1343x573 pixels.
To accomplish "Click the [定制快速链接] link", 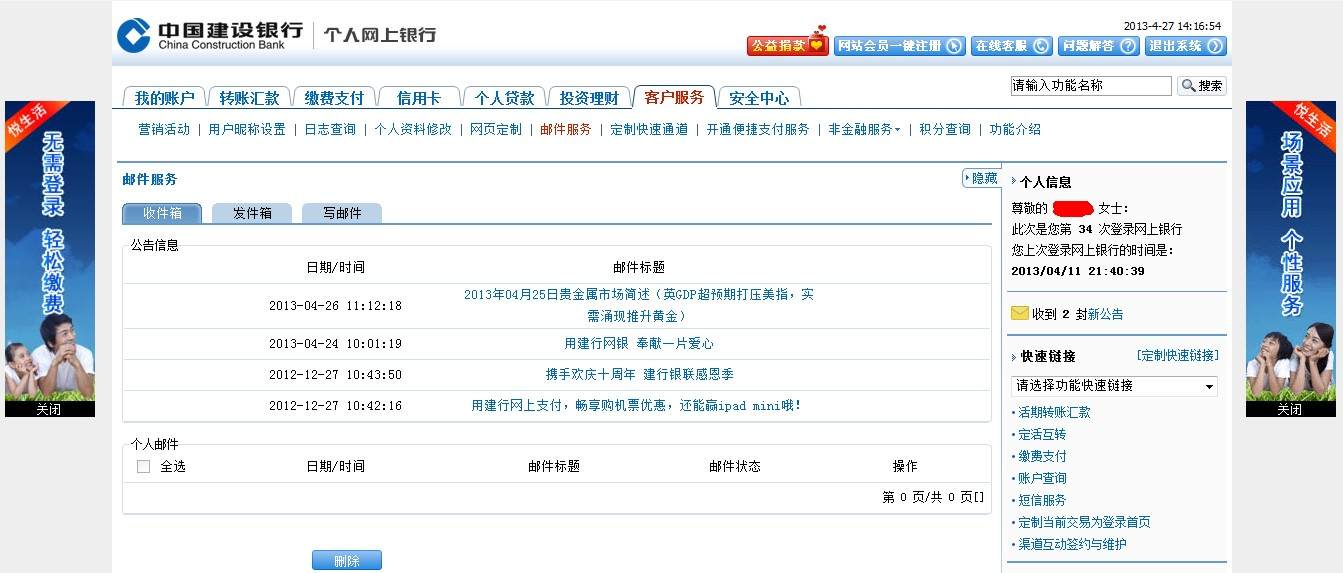I will (1178, 355).
